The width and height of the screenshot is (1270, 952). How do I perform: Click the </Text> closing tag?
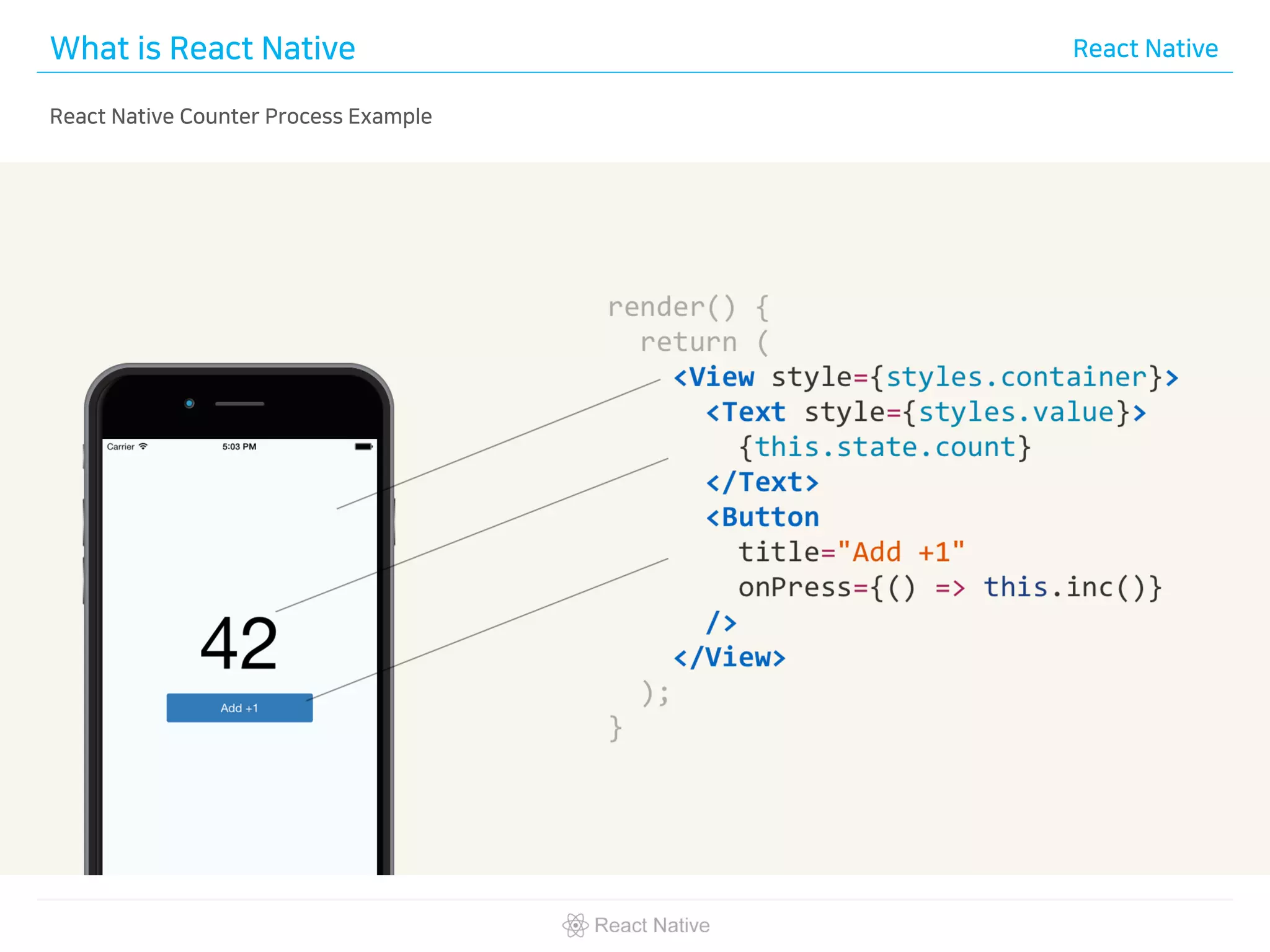[762, 482]
